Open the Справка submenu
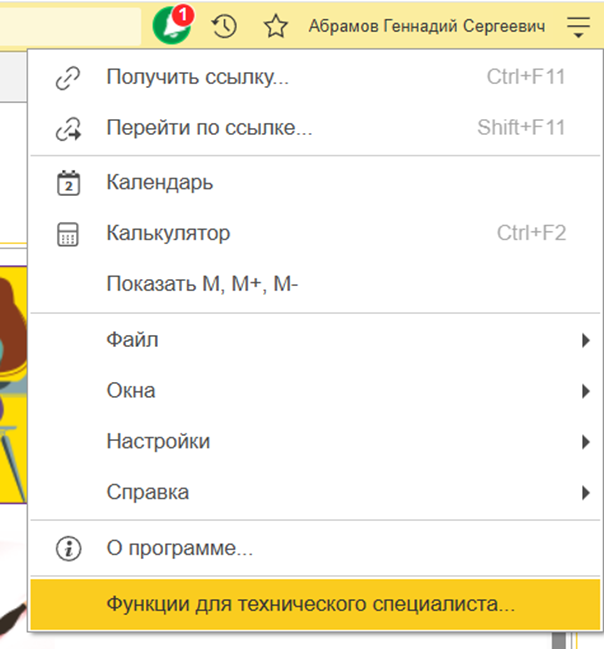 (315, 492)
